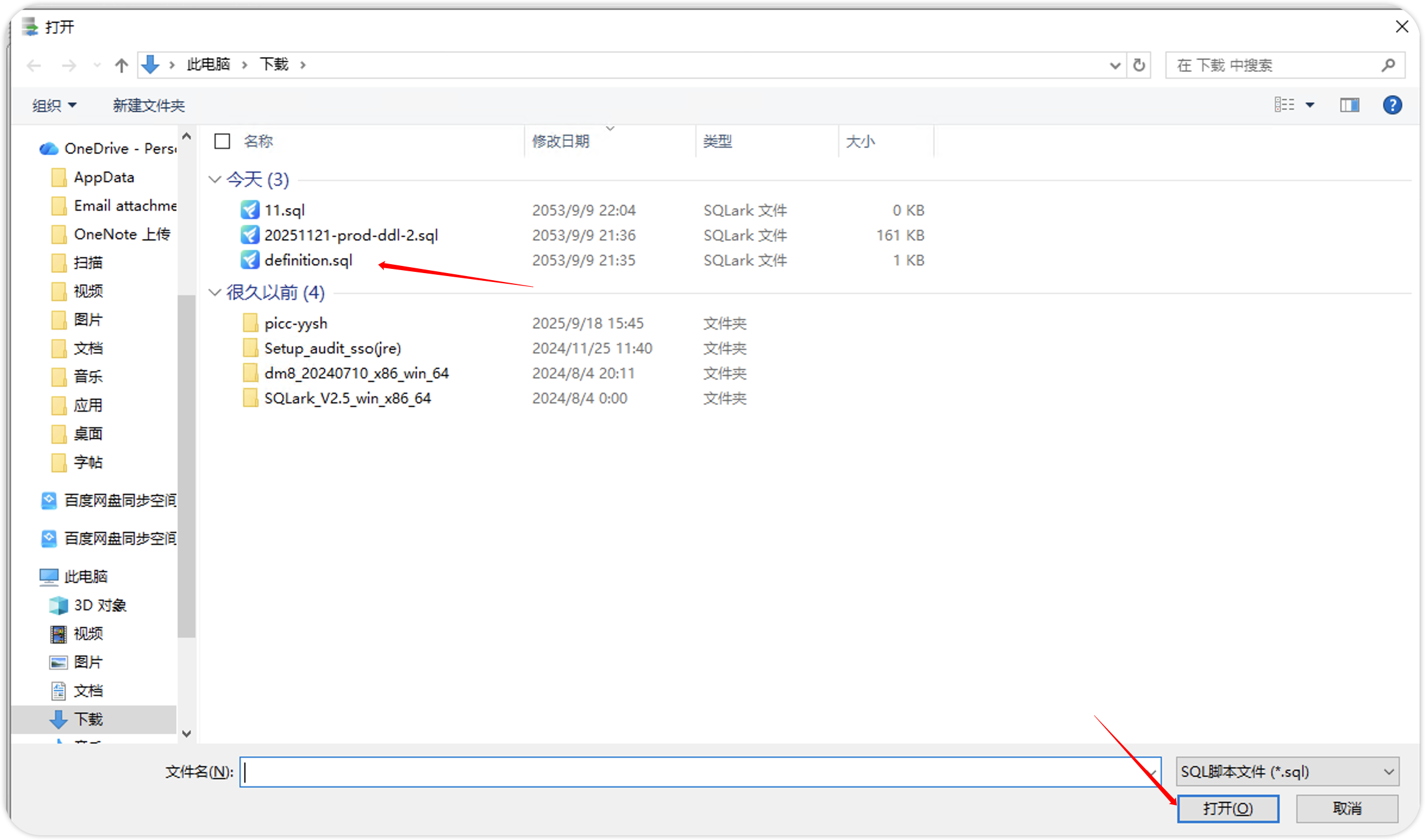1425x840 pixels.
Task: Click the change view layout icon
Action: (x=1285, y=105)
